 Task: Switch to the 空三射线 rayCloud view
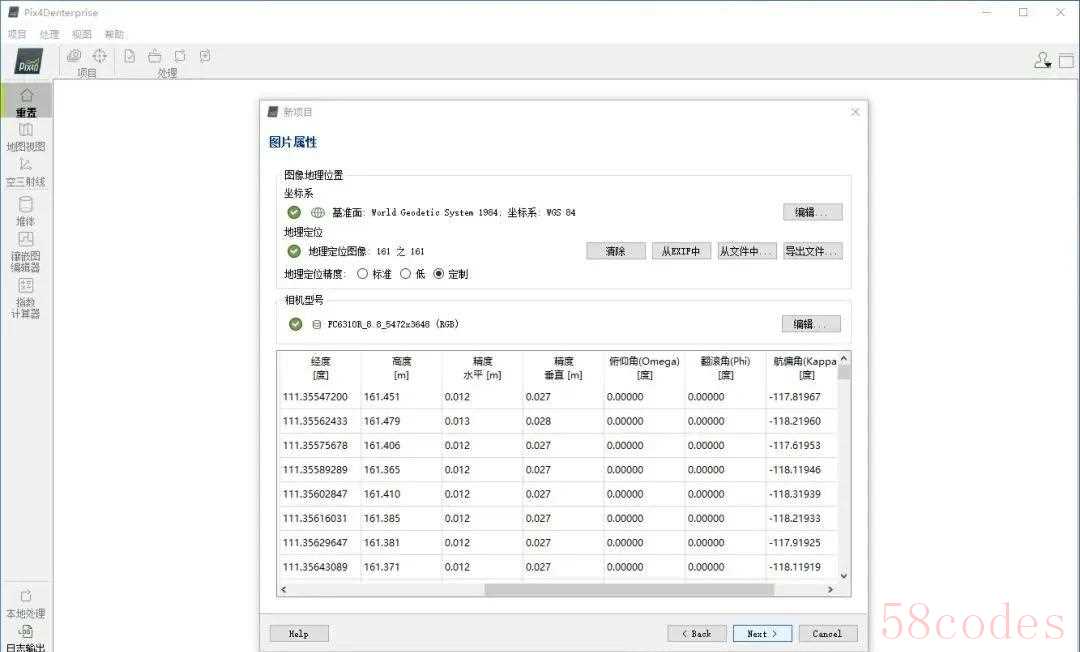click(x=25, y=172)
